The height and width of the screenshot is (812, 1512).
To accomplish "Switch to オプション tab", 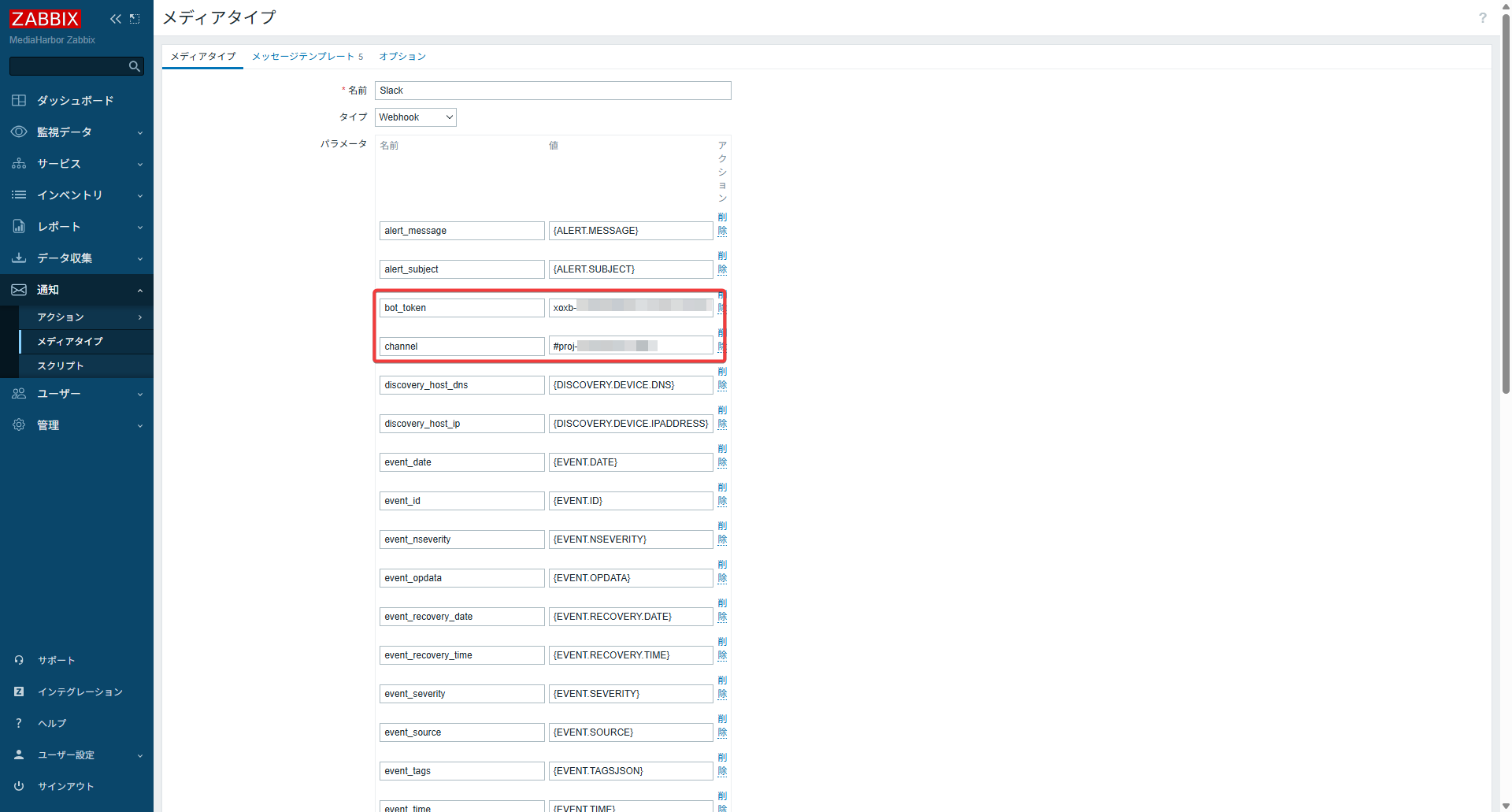I will tap(402, 57).
